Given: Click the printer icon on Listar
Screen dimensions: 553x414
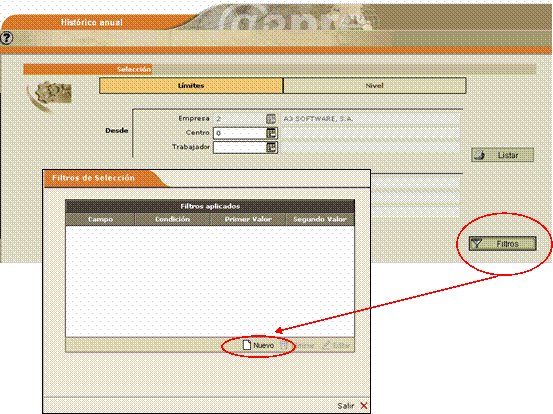Looking at the screenshot, I should click(x=480, y=155).
